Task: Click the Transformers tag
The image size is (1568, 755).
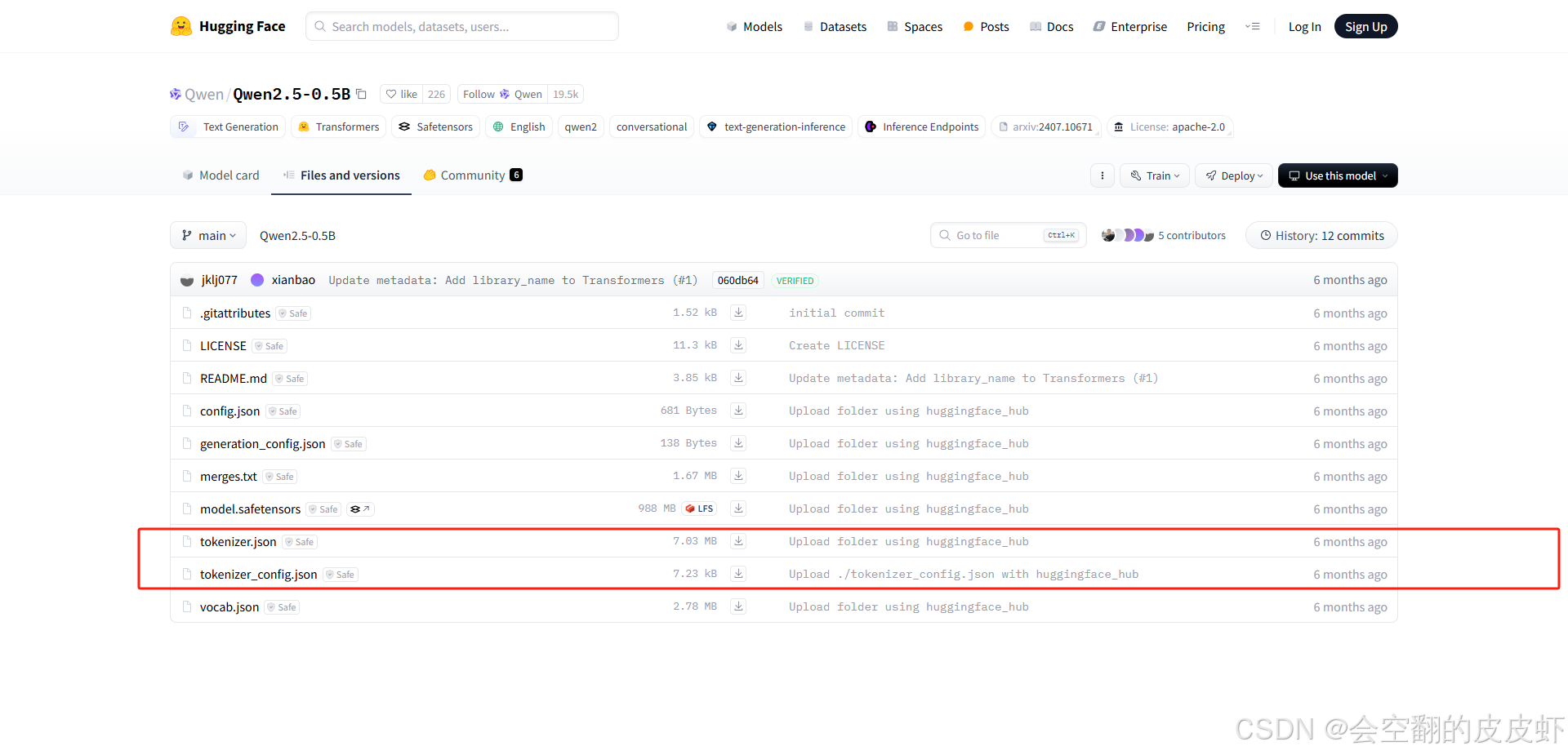Action: coord(339,127)
